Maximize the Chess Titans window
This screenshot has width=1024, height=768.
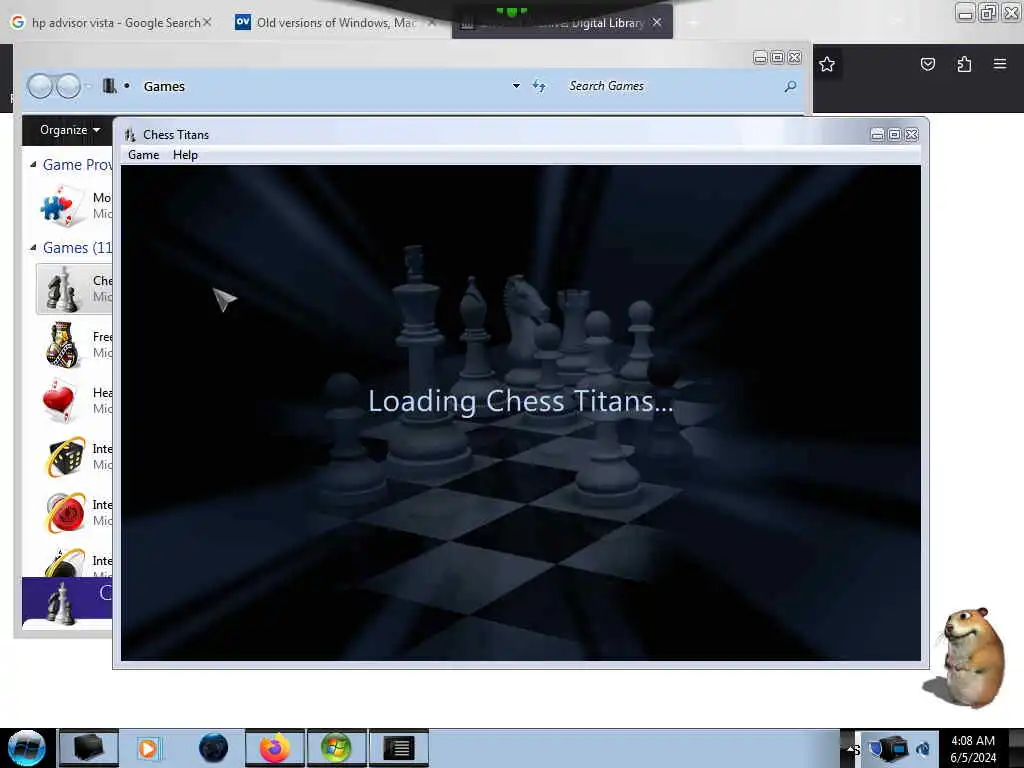click(895, 135)
